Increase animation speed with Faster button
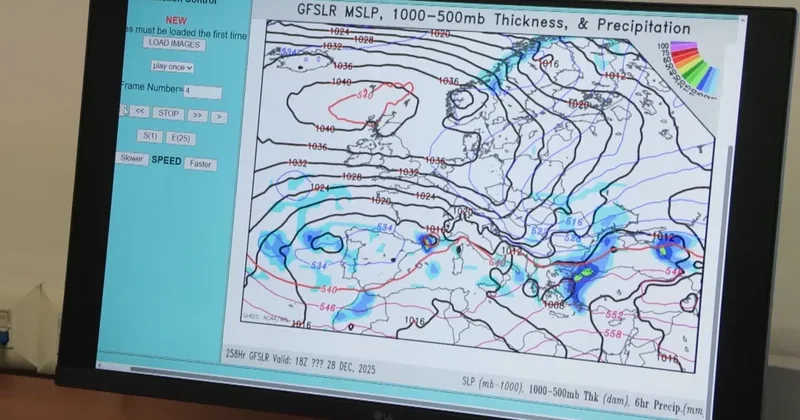 [200, 163]
